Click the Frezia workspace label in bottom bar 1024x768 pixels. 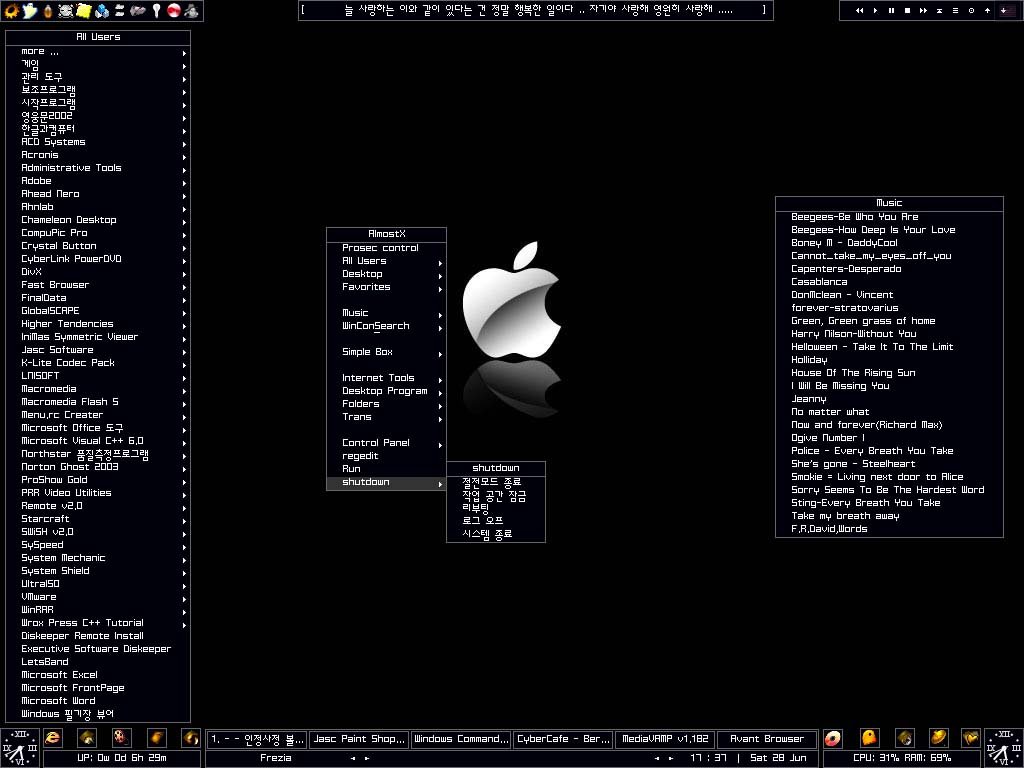point(276,758)
